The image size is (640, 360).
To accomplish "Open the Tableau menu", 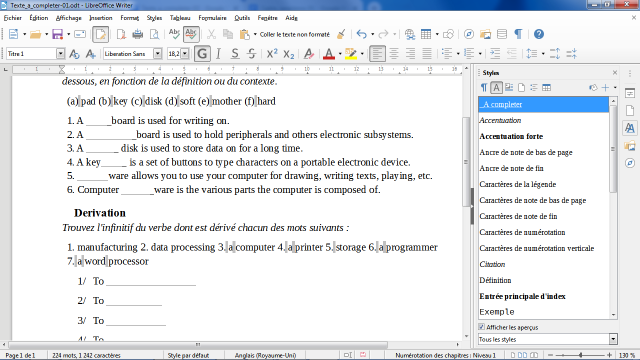I will 180,18.
